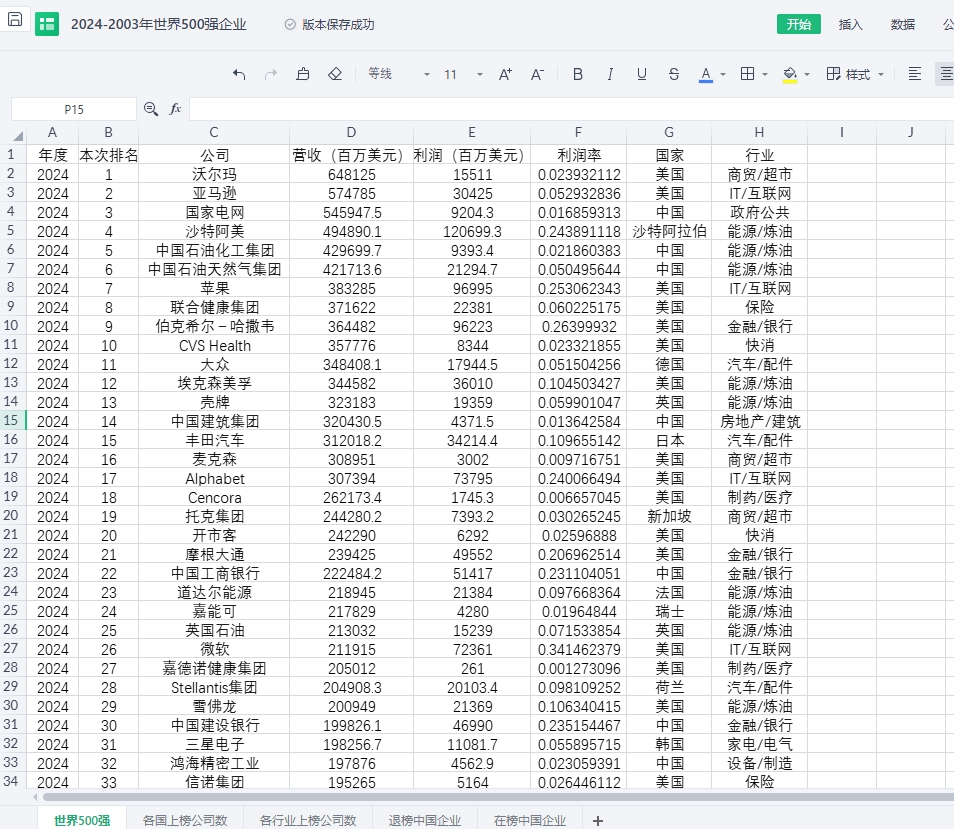Click the cell containing 沃尔玛

pyautogui.click(x=214, y=175)
